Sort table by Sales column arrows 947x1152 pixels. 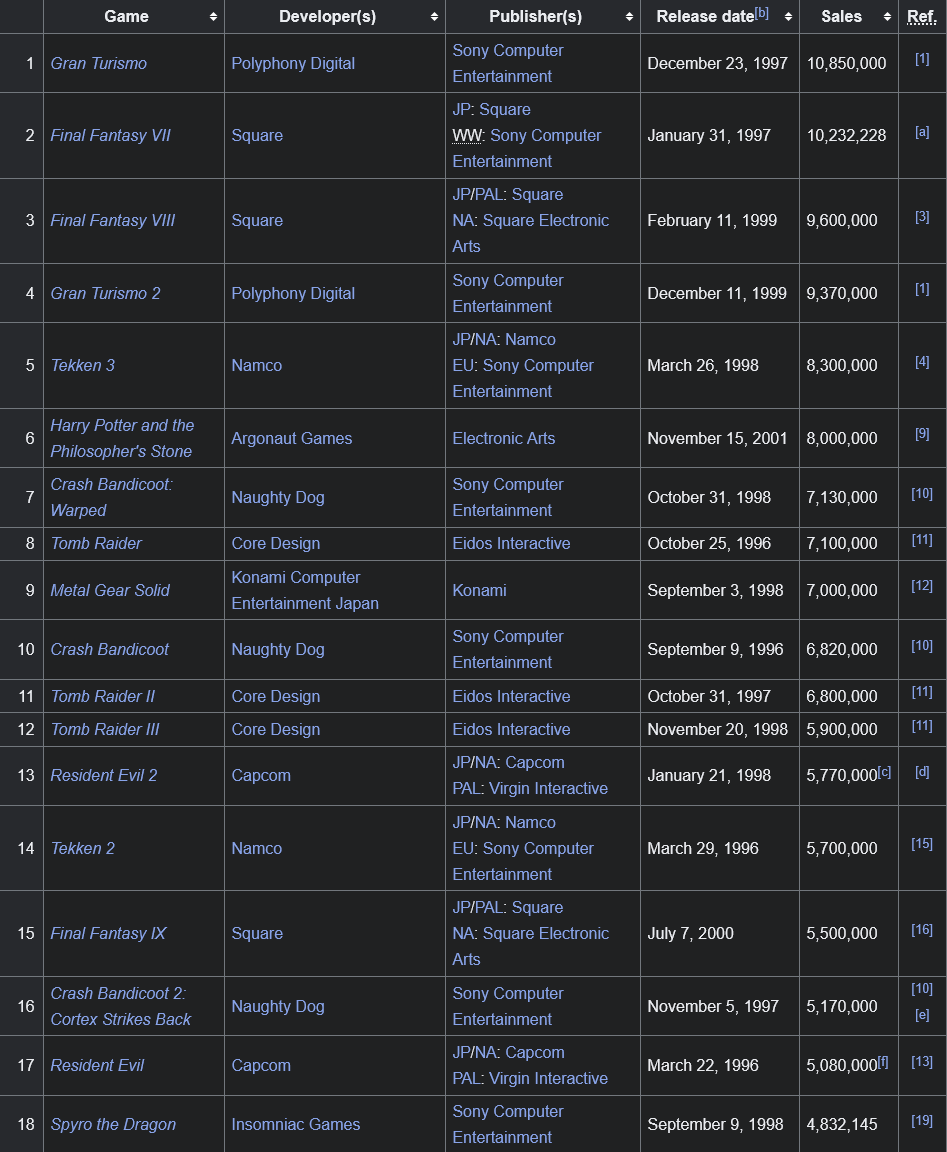(x=887, y=17)
